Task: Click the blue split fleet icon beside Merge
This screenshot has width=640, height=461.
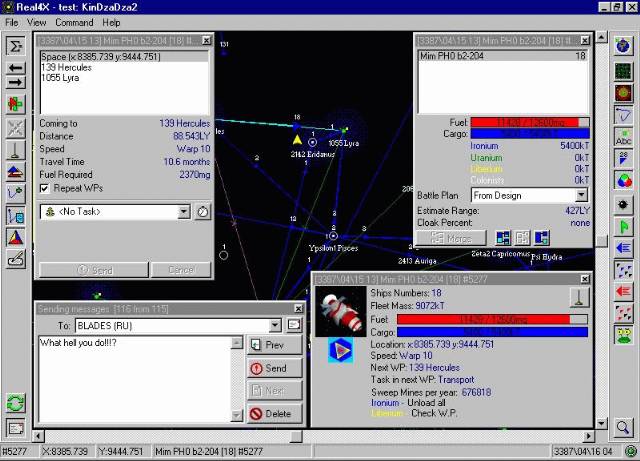Action: tap(503, 238)
